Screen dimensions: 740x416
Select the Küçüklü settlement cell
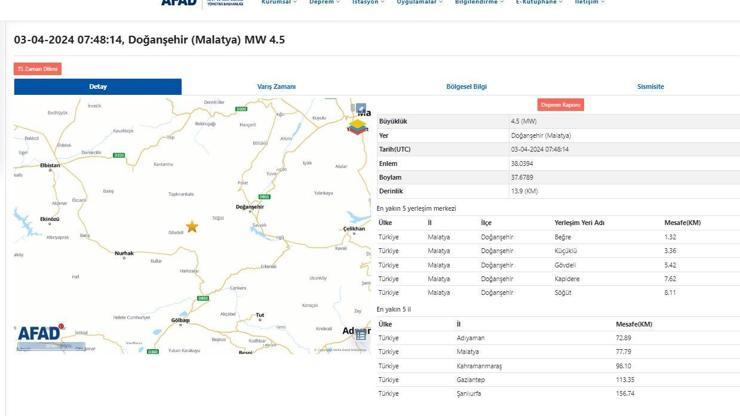click(565, 251)
